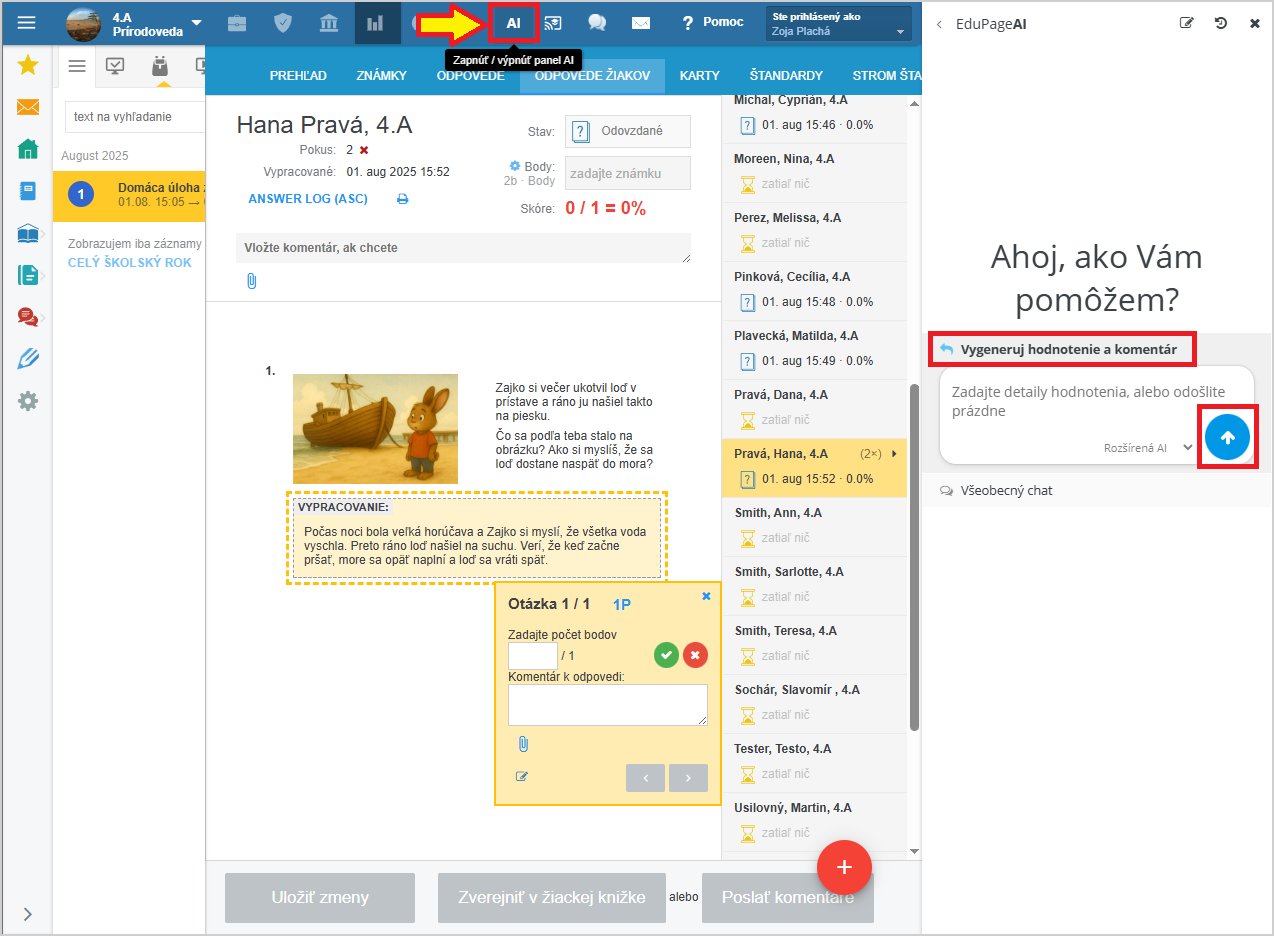
Task: Open AI chat history icon
Action: coord(1221,23)
